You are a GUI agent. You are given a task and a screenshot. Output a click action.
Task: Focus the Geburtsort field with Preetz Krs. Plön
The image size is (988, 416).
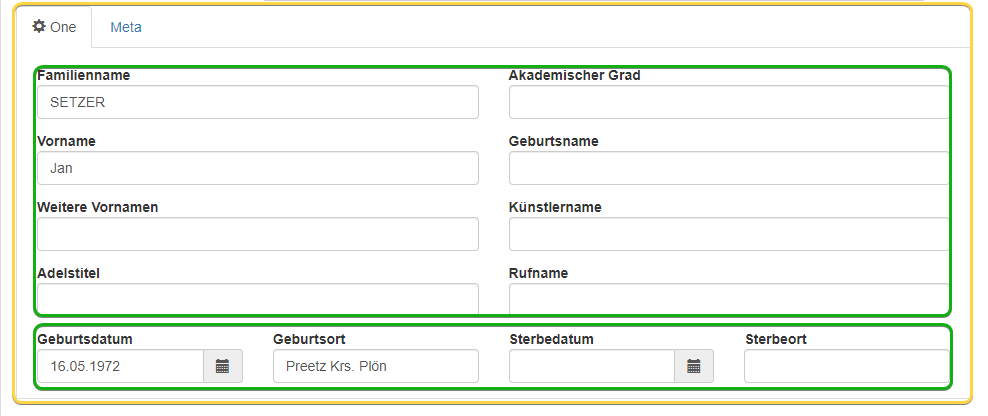coord(376,366)
